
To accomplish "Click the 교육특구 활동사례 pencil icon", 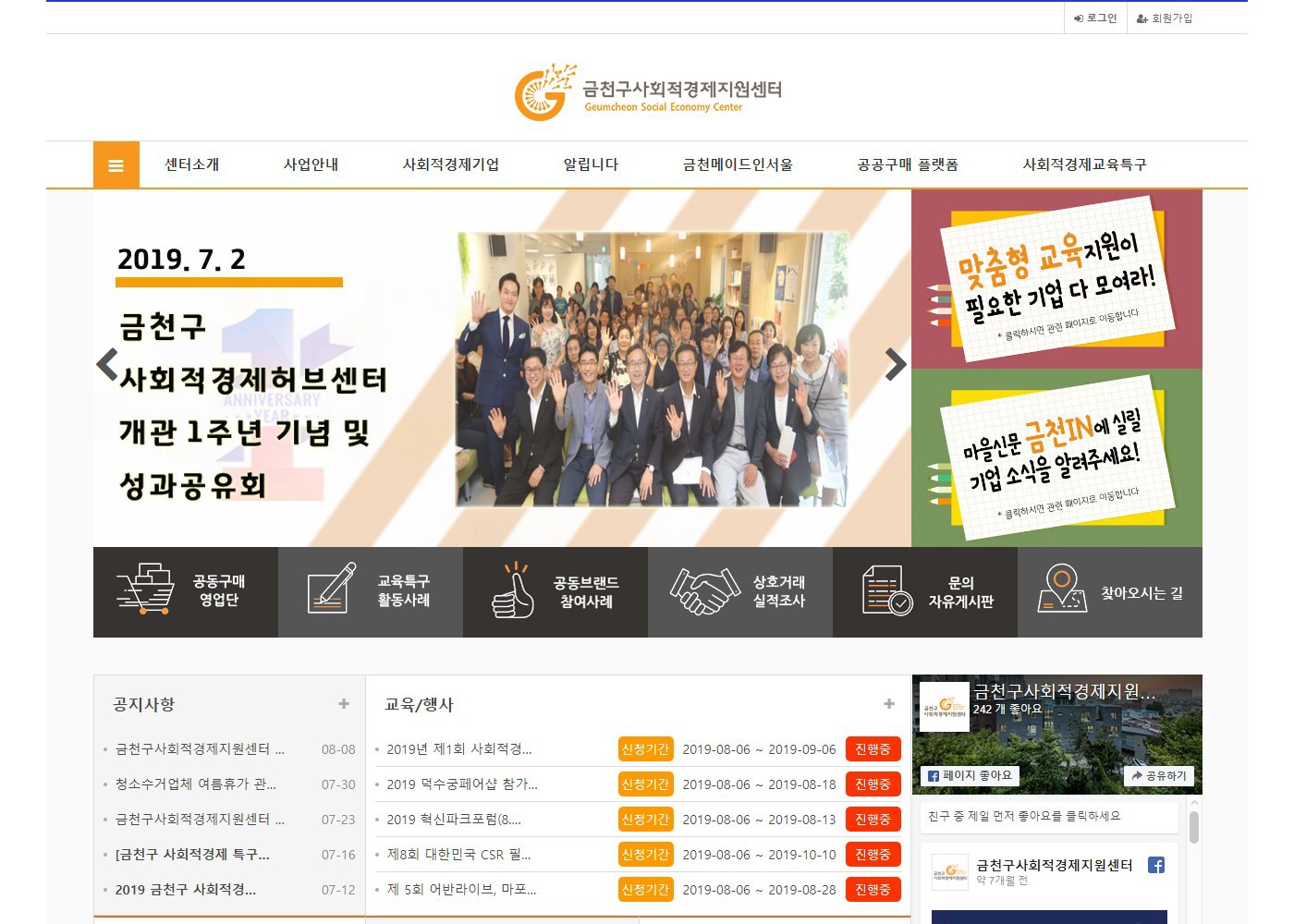I will tap(331, 589).
